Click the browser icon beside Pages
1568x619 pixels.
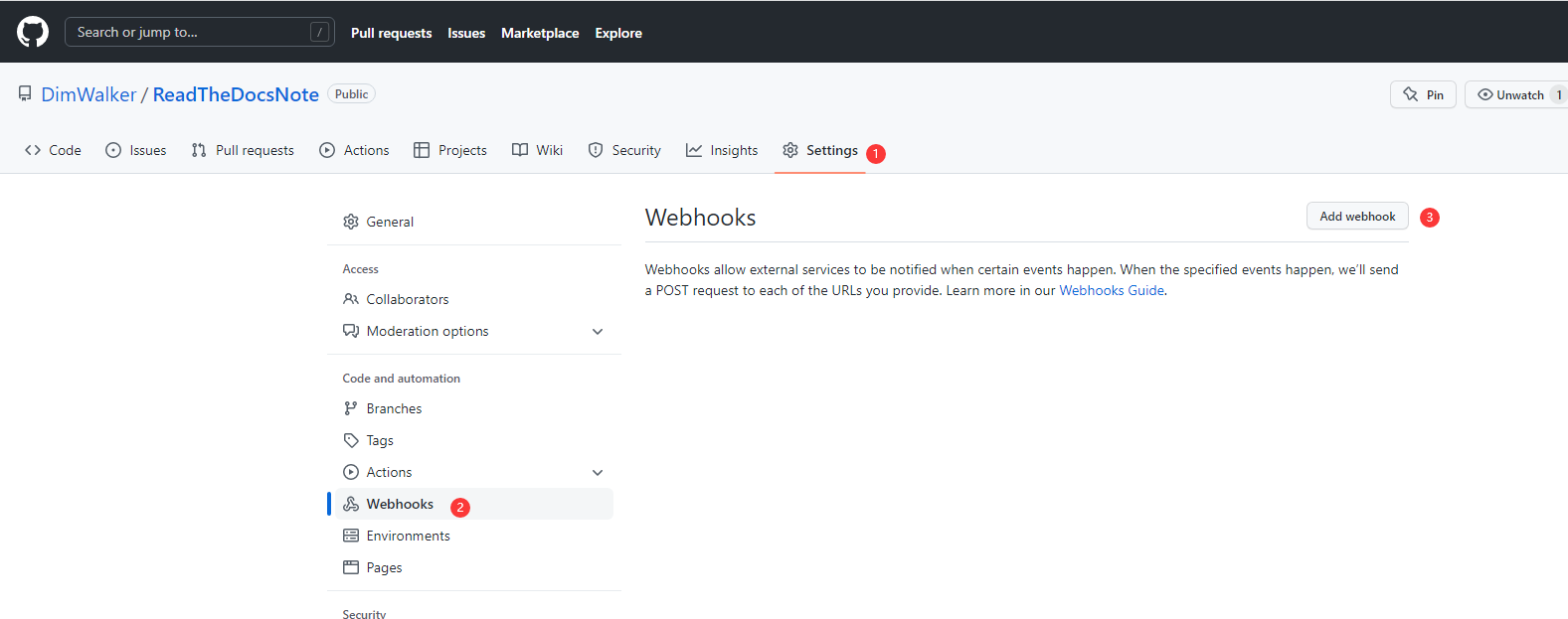pos(351,567)
